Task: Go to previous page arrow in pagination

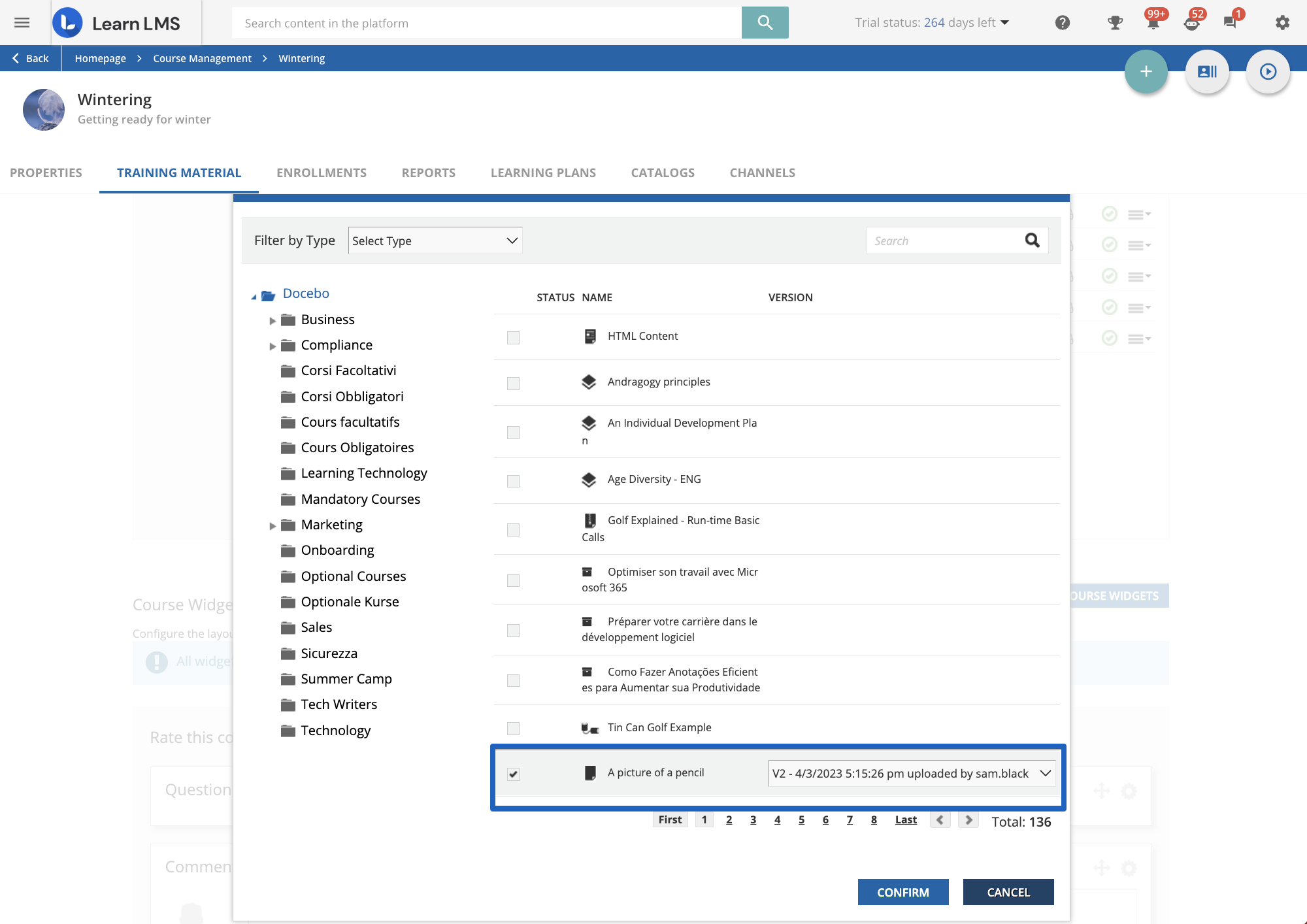Action: 940,819
